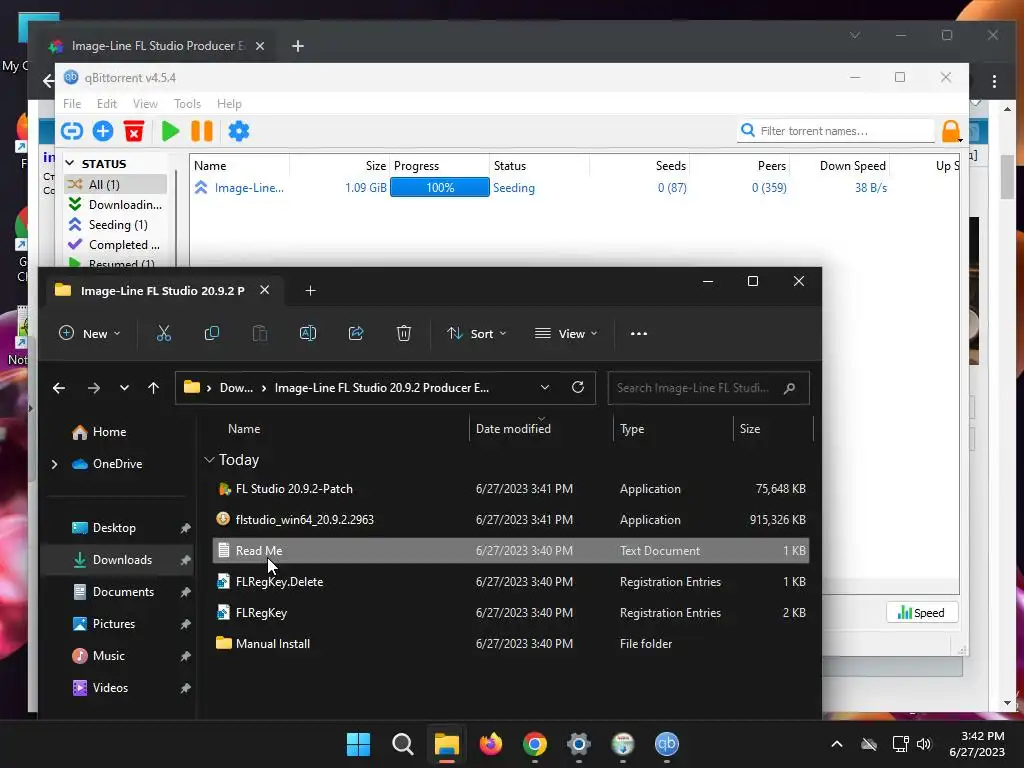Open Windows Search from the taskbar

click(403, 744)
